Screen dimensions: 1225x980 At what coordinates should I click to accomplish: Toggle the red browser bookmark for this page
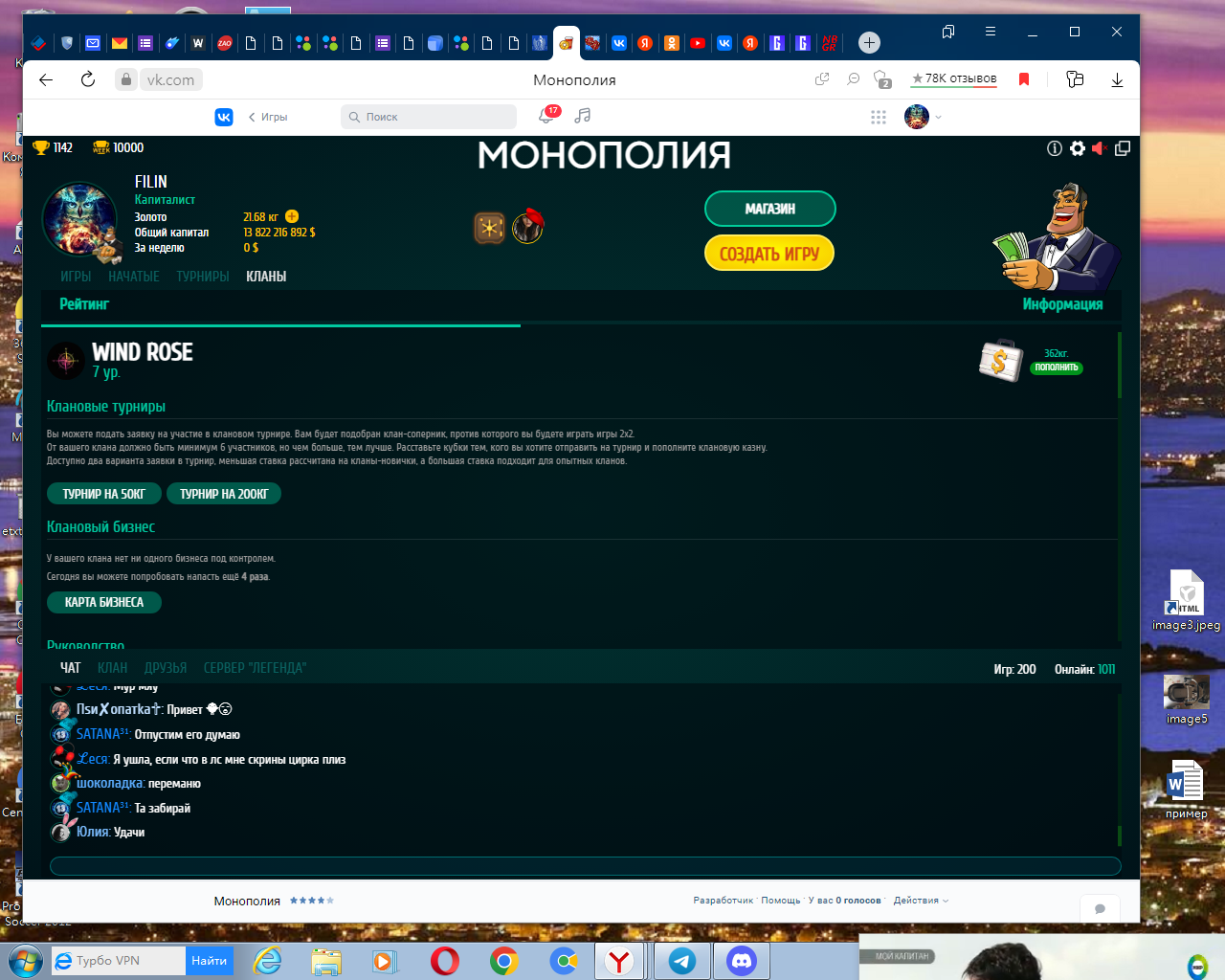(x=1024, y=79)
